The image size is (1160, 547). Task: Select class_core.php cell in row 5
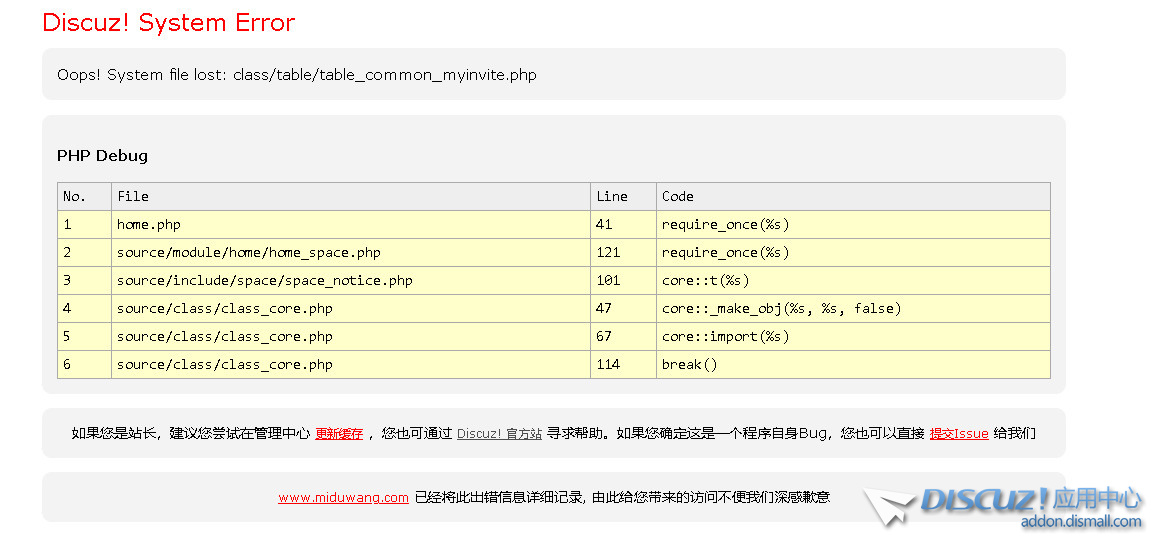tap(351, 337)
